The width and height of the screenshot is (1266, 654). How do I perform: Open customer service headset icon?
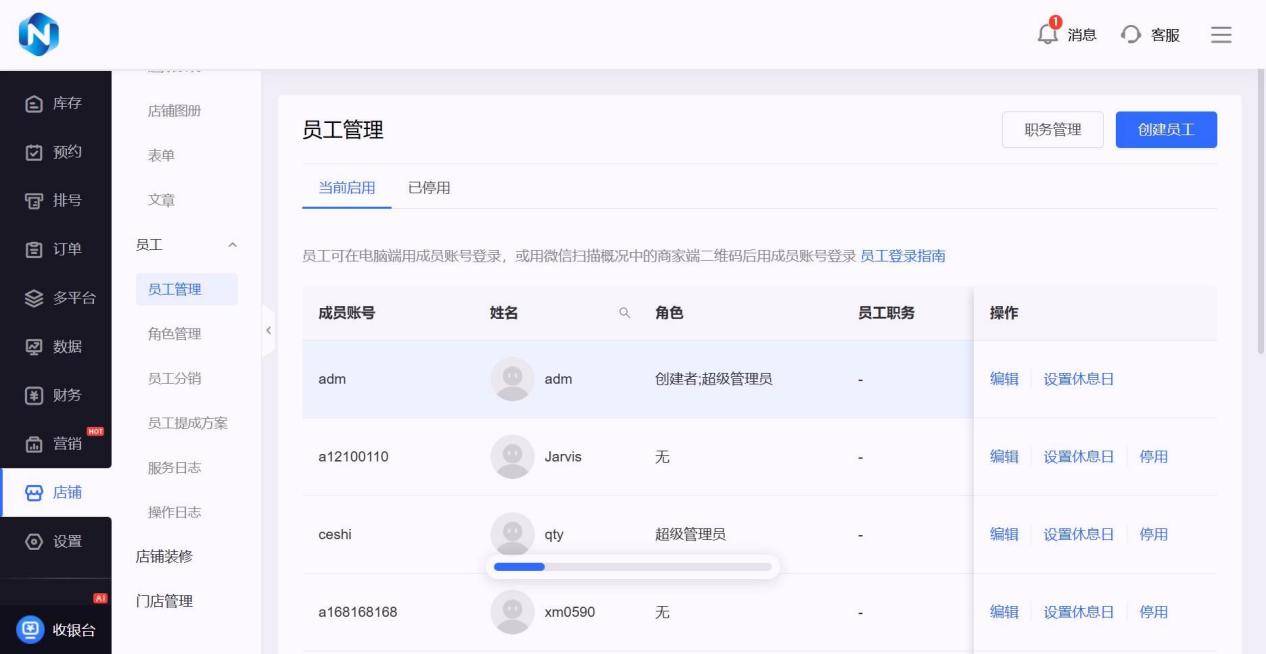click(1131, 35)
